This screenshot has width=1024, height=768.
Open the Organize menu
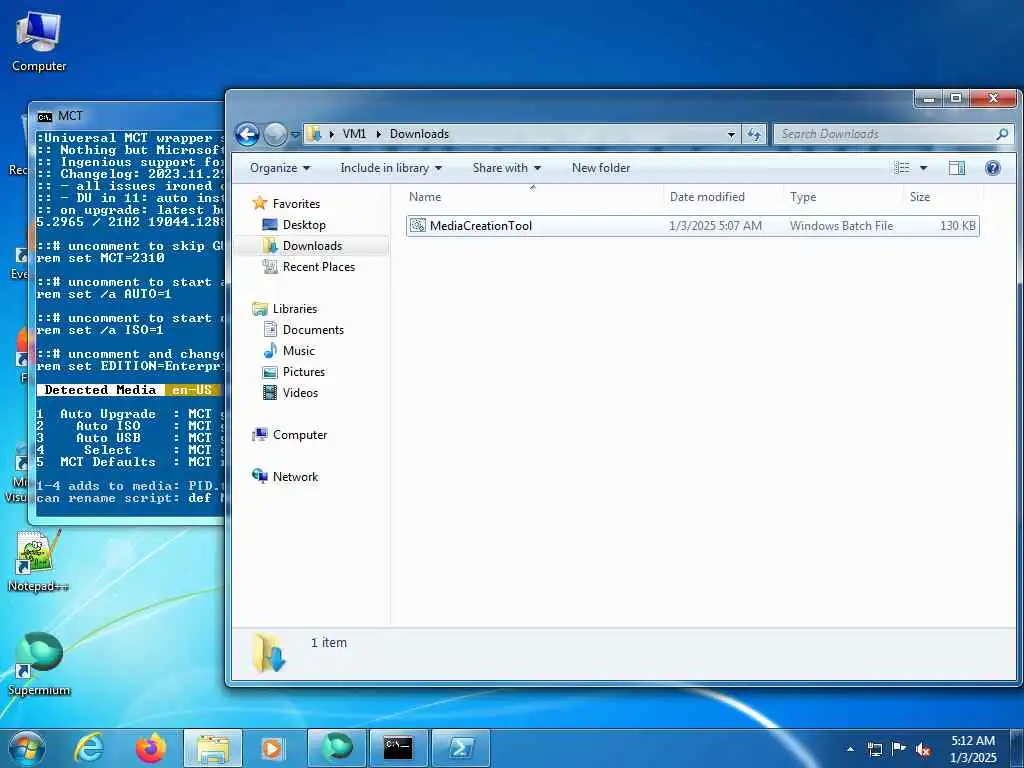click(280, 168)
